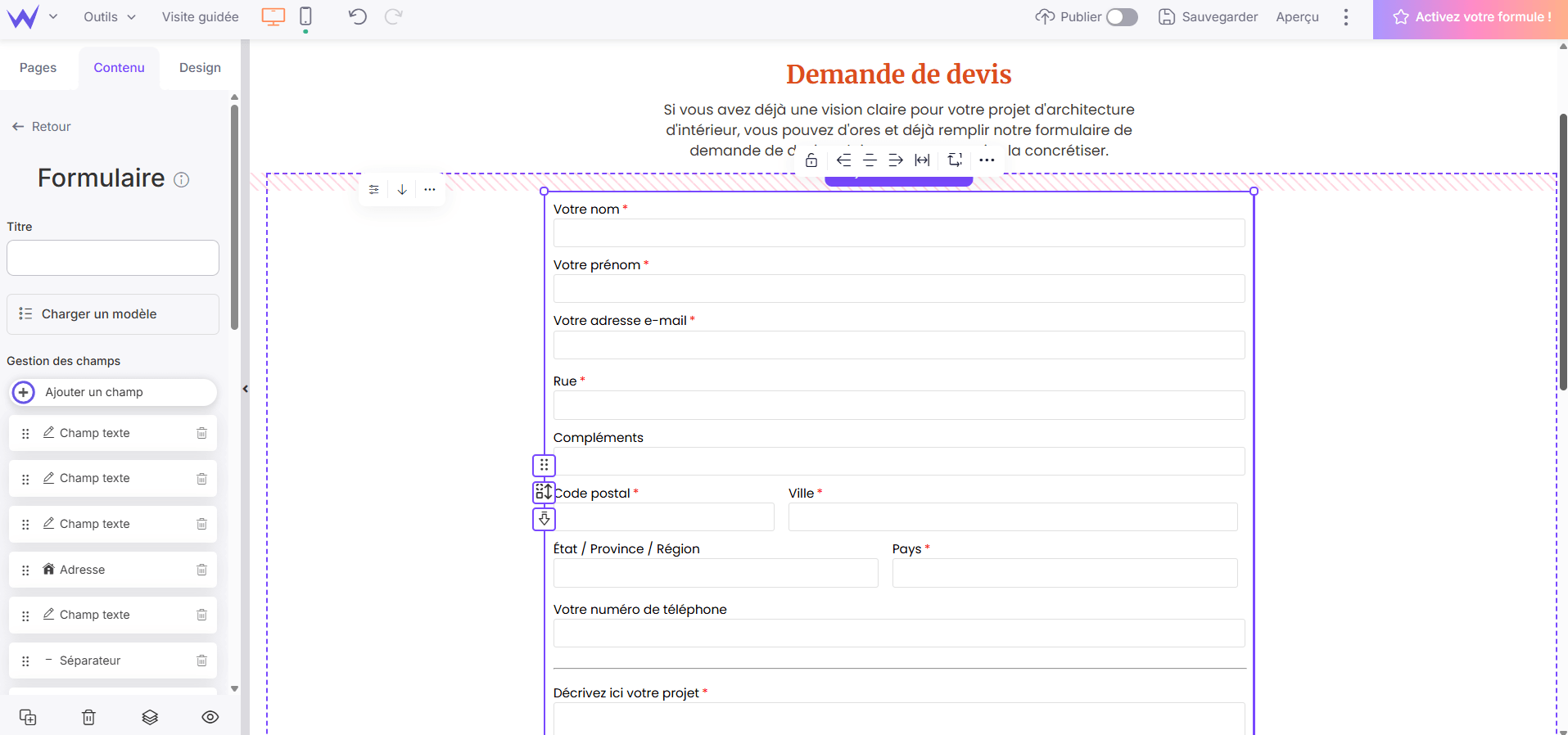This screenshot has width=1568, height=735.
Task: Open the Aperçu preview
Action: [x=1297, y=16]
